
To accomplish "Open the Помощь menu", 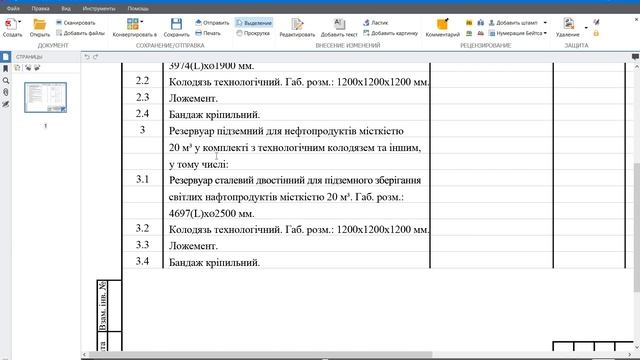I will click(138, 8).
